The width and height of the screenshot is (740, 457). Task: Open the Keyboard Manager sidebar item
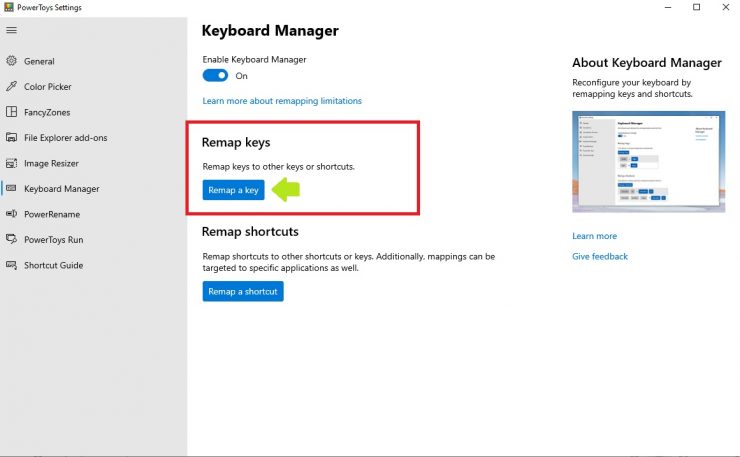[x=61, y=189]
